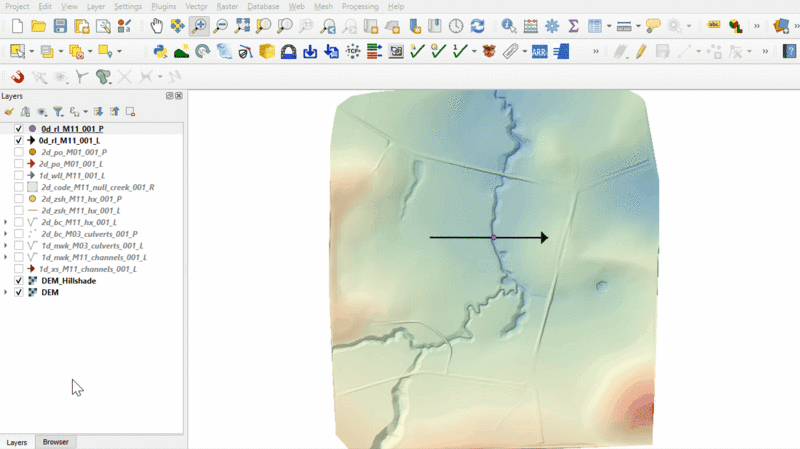Expand the 2d_bc_M11_hx_001_L layer node
Screen dimensions: 800x449
pyautogui.click(x=7, y=222)
